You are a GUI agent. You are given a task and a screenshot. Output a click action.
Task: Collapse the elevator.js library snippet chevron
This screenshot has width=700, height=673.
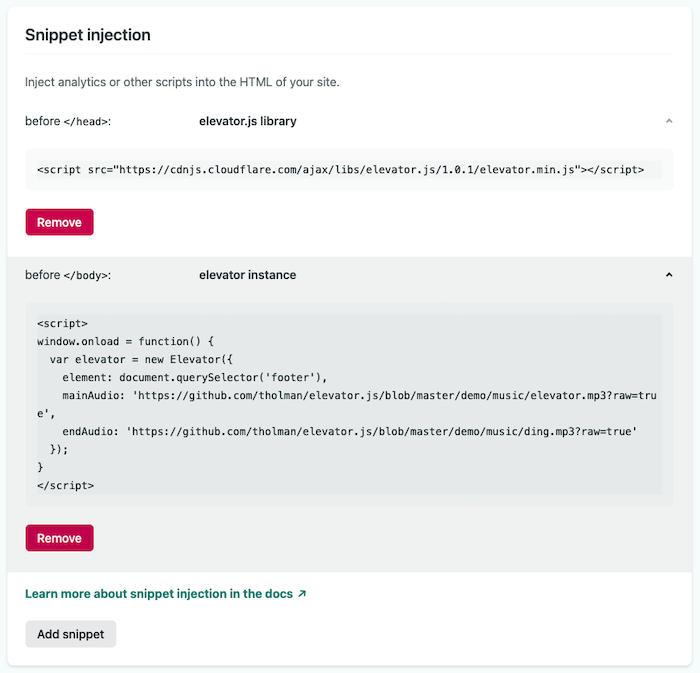point(669,121)
